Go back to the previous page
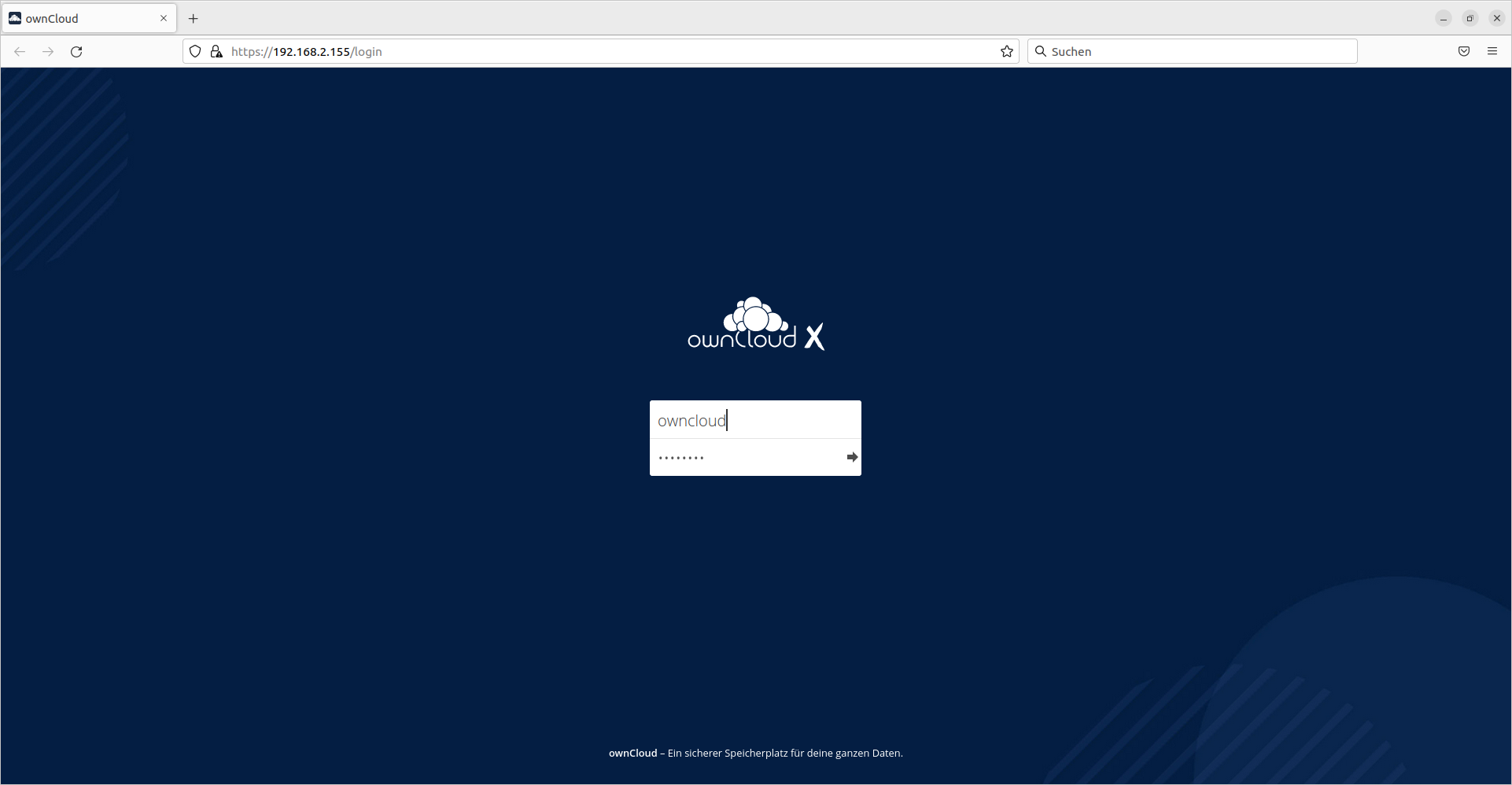This screenshot has width=1512, height=785. pos(20,52)
